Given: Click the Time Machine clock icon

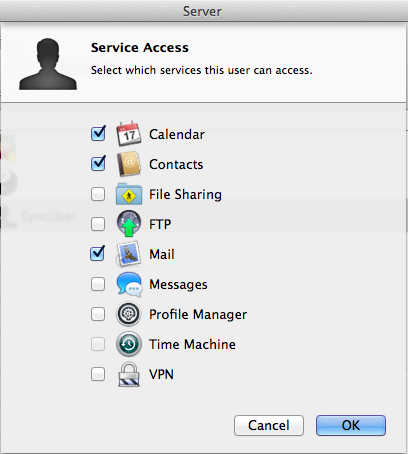Looking at the screenshot, I should (129, 344).
